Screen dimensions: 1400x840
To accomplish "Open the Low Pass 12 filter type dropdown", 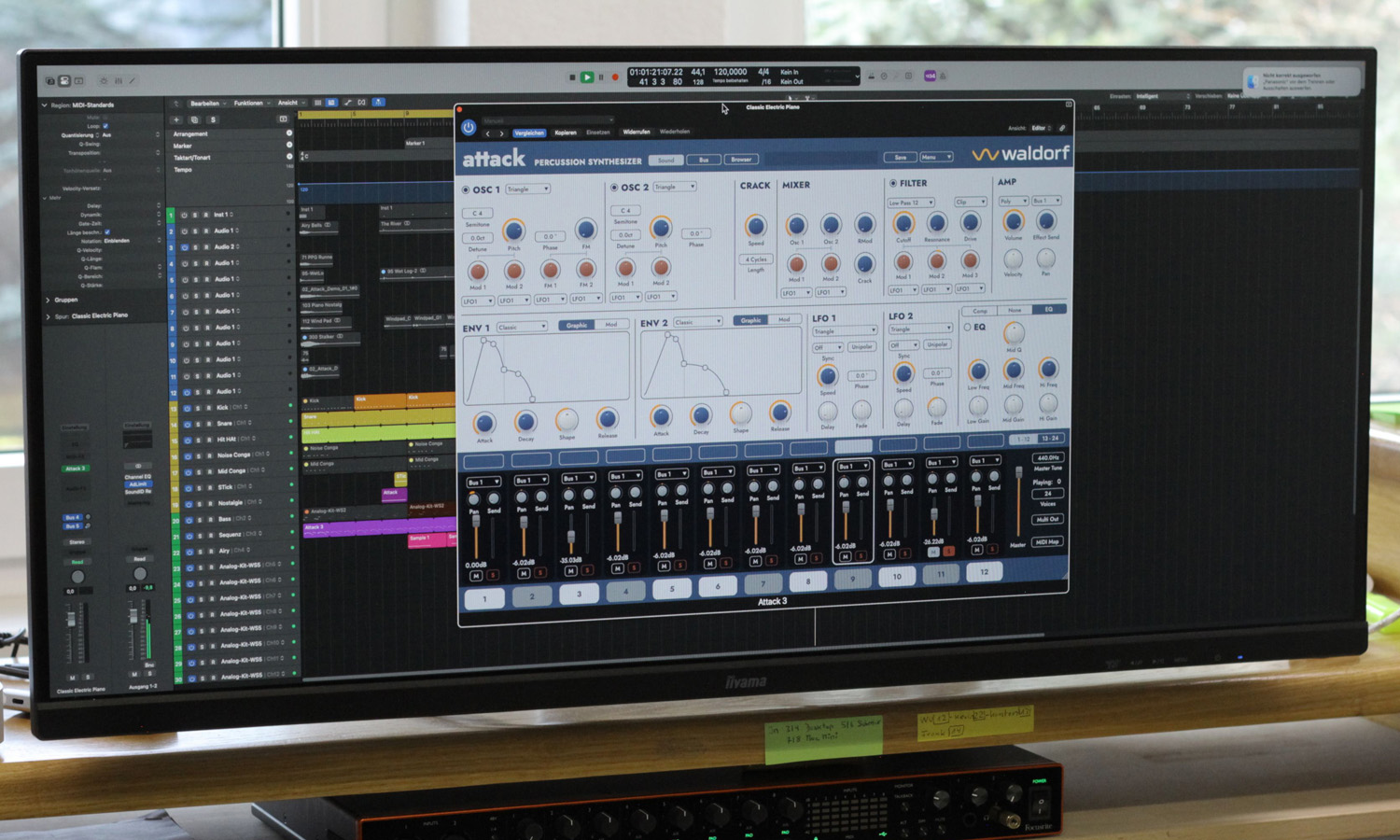I will pyautogui.click(x=911, y=203).
